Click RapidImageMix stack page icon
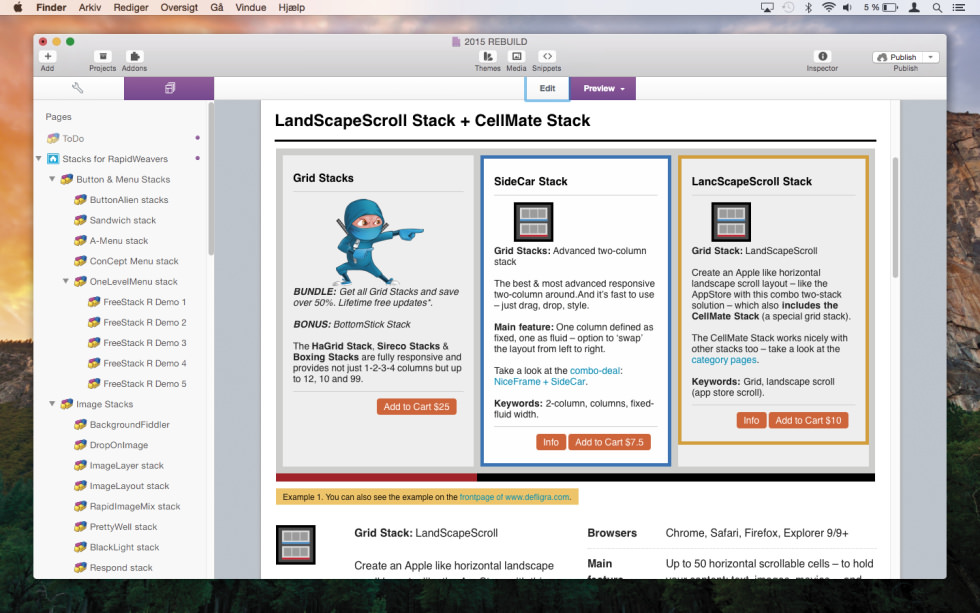Screen dimensions: 980x613 80,506
